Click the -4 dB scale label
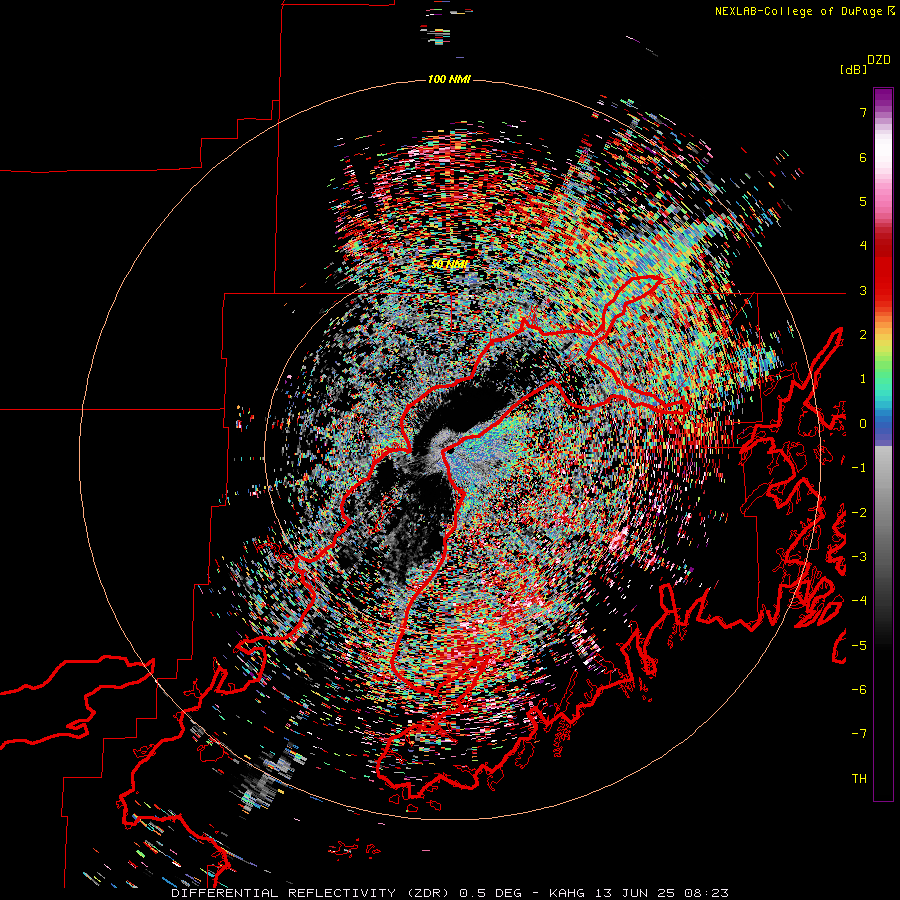 [859, 601]
